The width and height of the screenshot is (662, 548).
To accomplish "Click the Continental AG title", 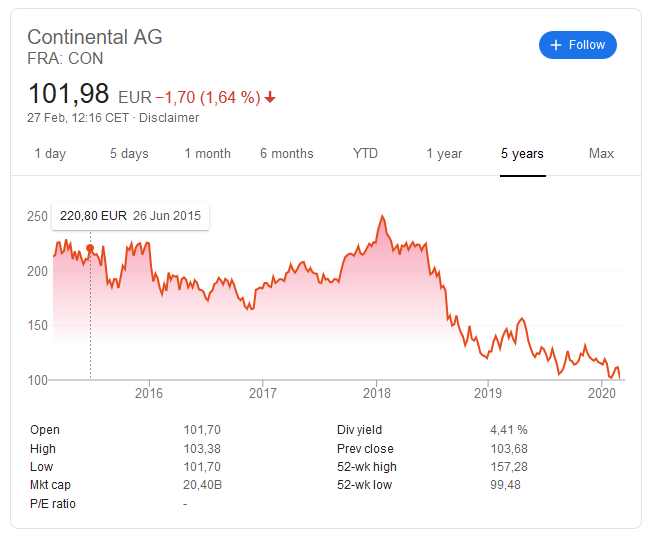I will click(x=95, y=37).
